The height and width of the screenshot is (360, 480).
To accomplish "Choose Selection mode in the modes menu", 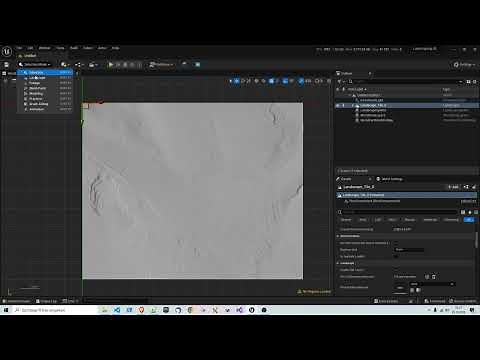I will (x=45, y=72).
